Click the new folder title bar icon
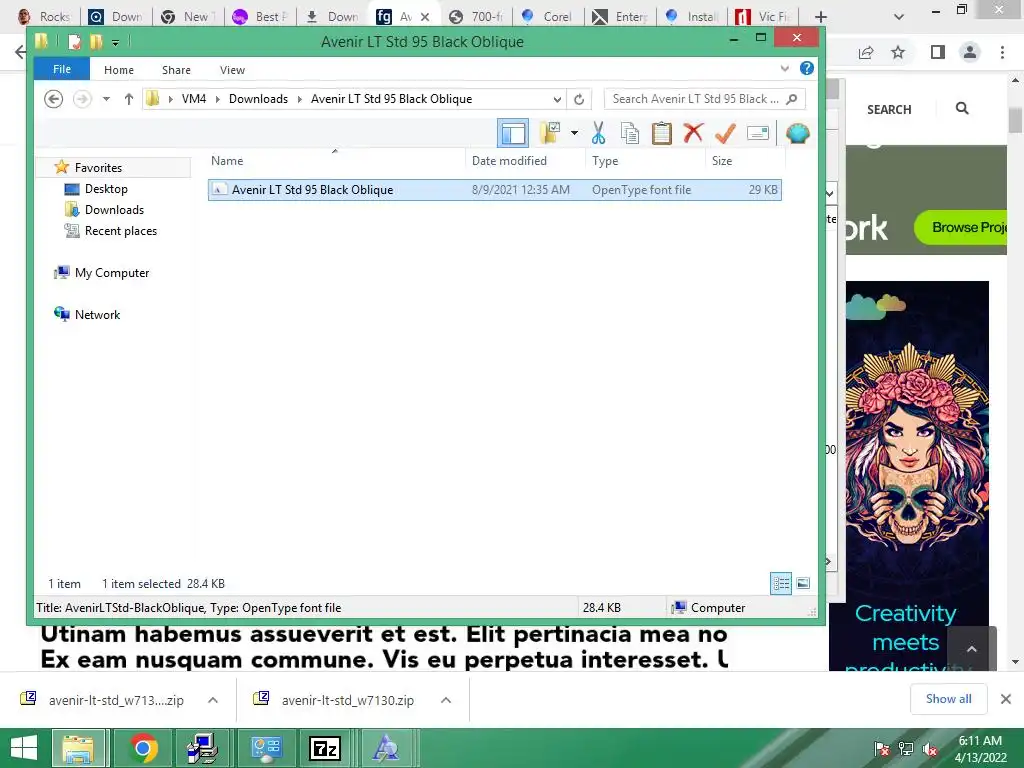 tap(96, 42)
